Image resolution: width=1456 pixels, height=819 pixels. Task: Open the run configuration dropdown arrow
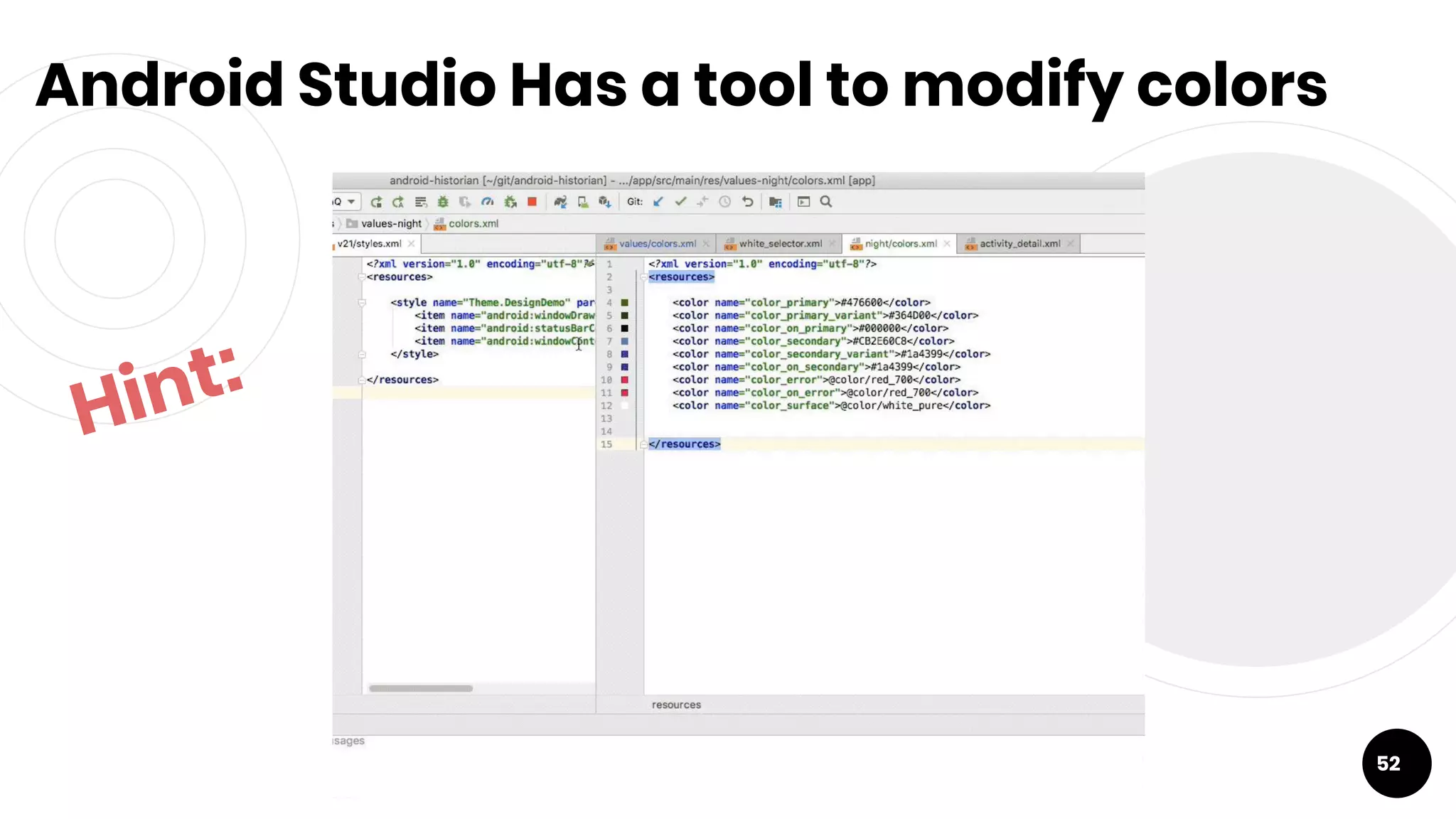pos(351,202)
